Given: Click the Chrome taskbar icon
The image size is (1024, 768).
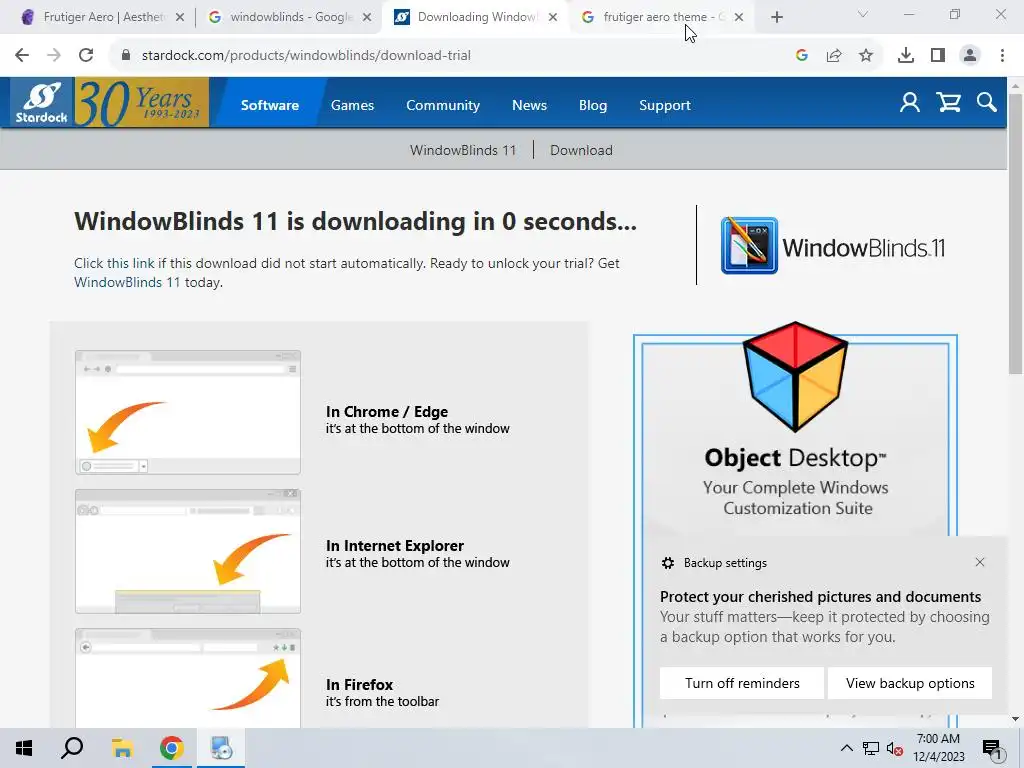Looking at the screenshot, I should [171, 748].
